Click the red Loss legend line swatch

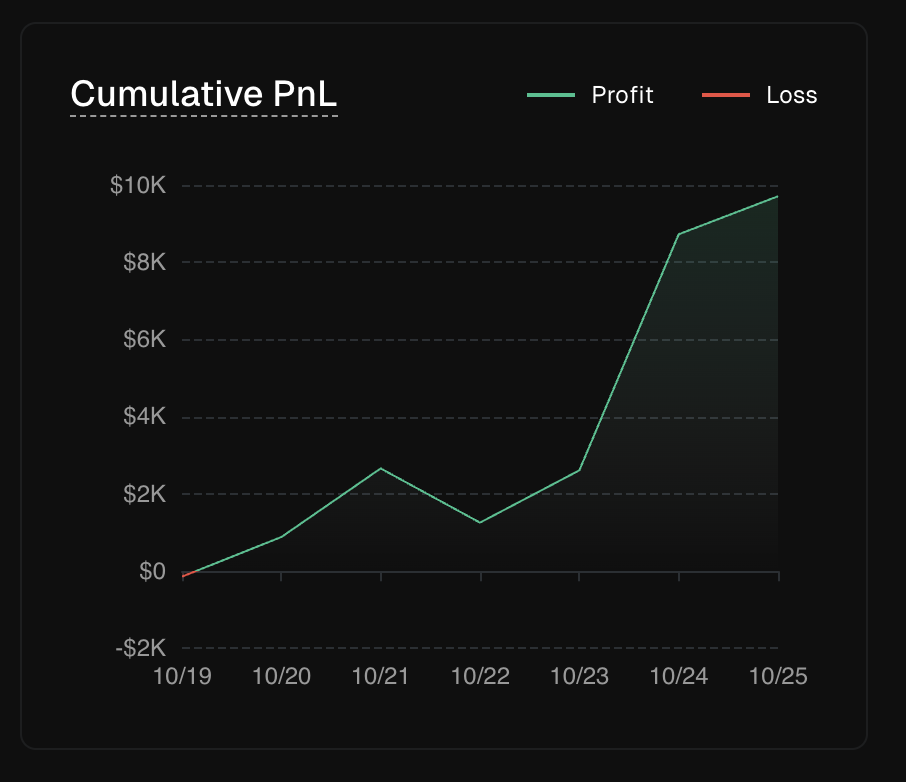[726, 95]
